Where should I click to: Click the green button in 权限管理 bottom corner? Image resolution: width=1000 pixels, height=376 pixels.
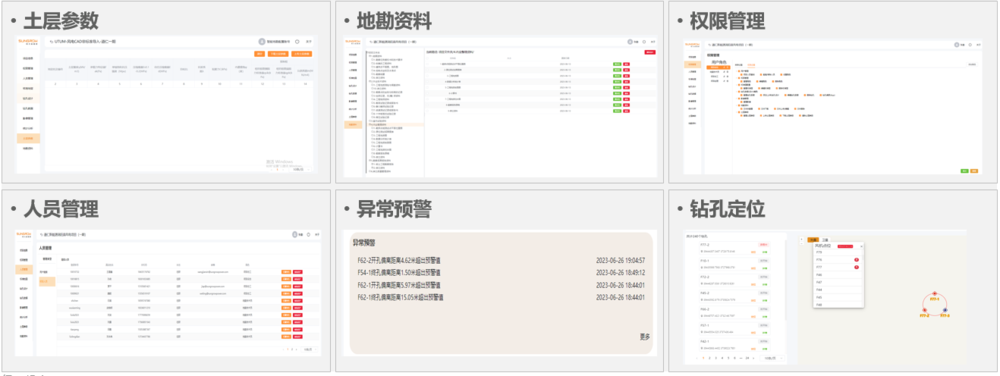pyautogui.click(x=965, y=171)
